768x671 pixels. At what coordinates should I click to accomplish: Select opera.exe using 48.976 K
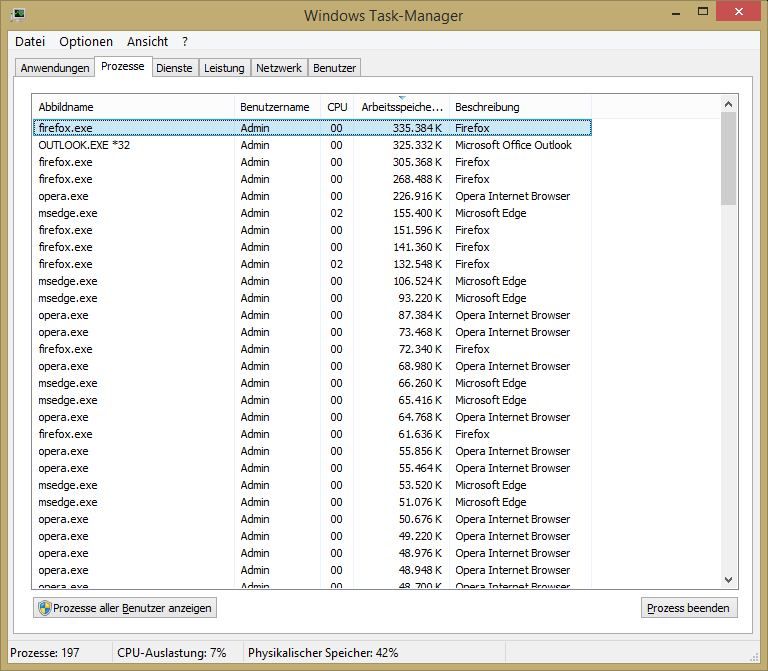click(312, 553)
